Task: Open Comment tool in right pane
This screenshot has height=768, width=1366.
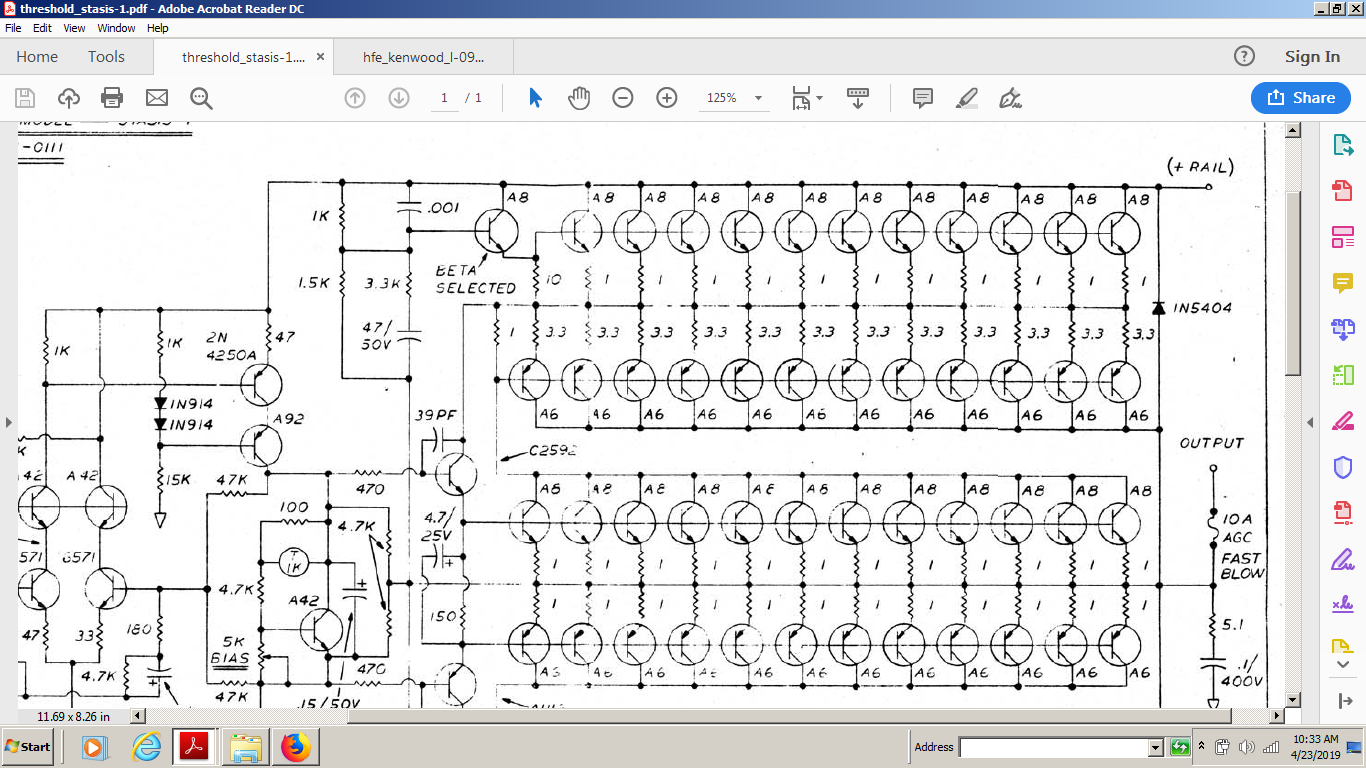Action: (x=1342, y=283)
